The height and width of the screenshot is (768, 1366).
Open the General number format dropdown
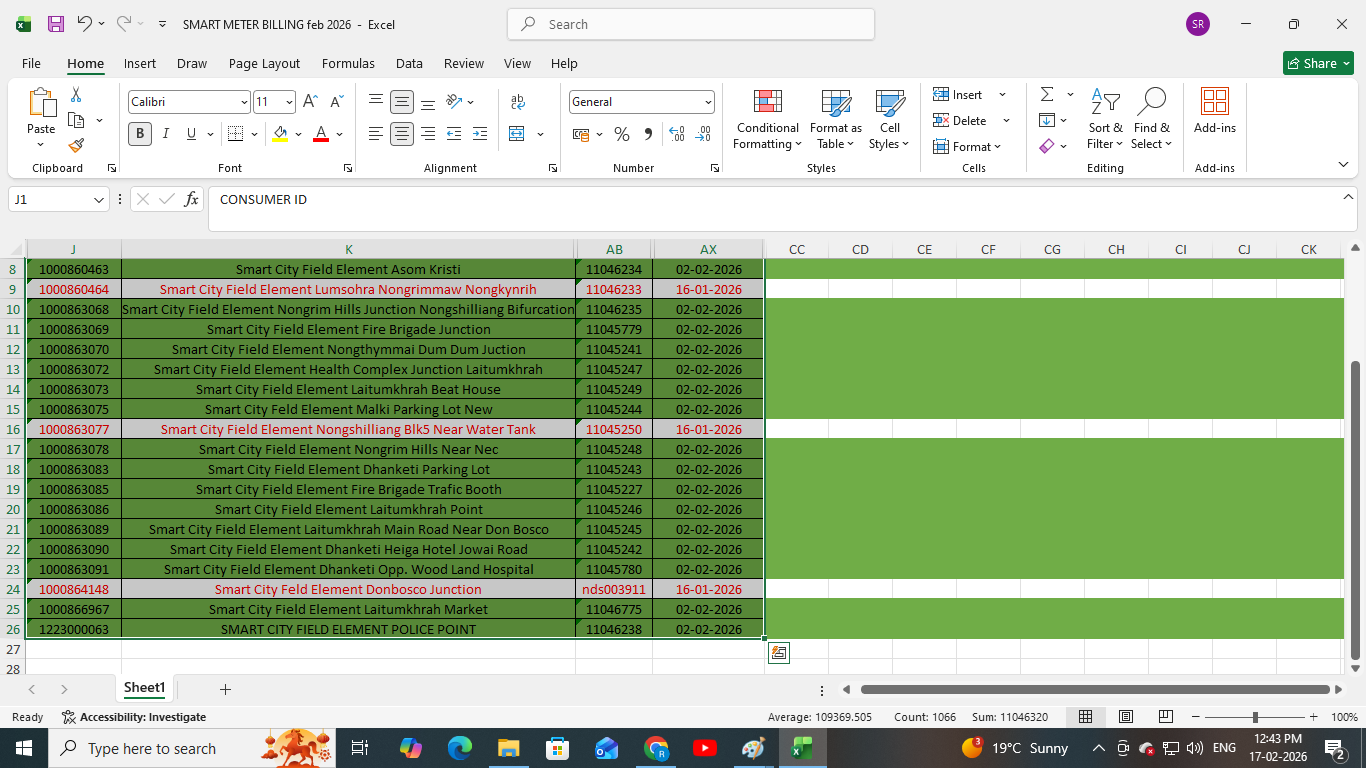708,102
